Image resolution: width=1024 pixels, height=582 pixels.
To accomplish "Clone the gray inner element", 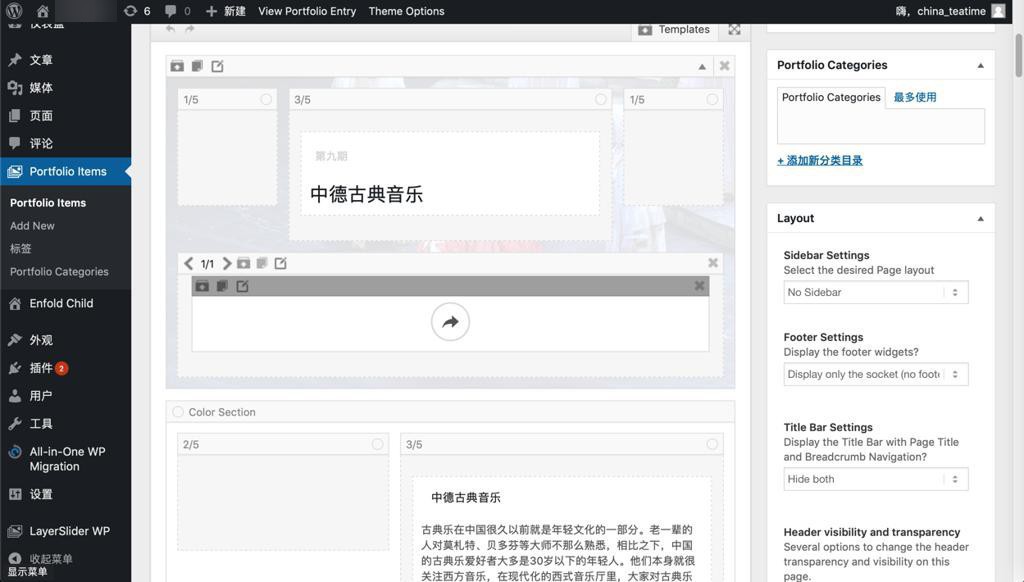I will tap(222, 286).
